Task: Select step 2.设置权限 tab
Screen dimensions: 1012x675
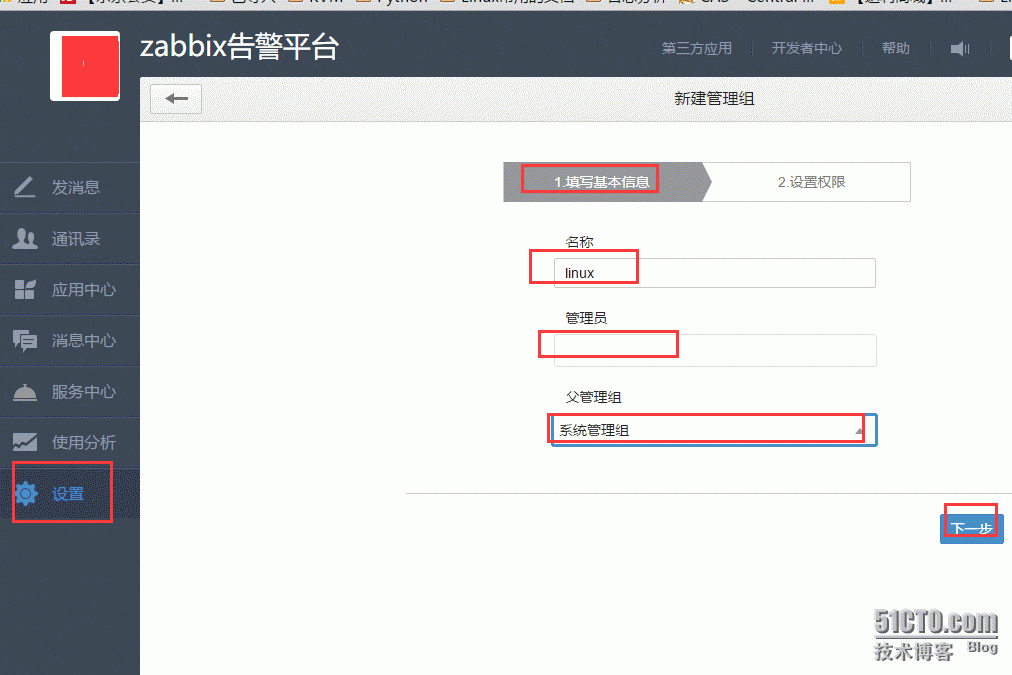Action: pos(811,182)
